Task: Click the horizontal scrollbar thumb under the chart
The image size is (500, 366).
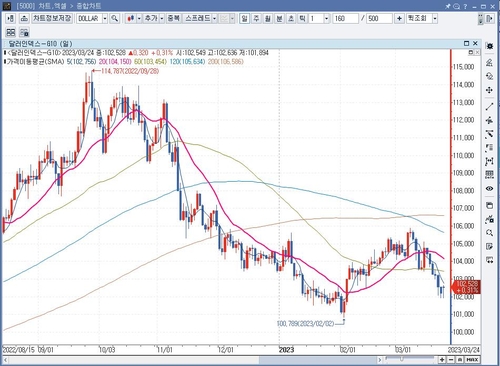Action: tap(318, 360)
